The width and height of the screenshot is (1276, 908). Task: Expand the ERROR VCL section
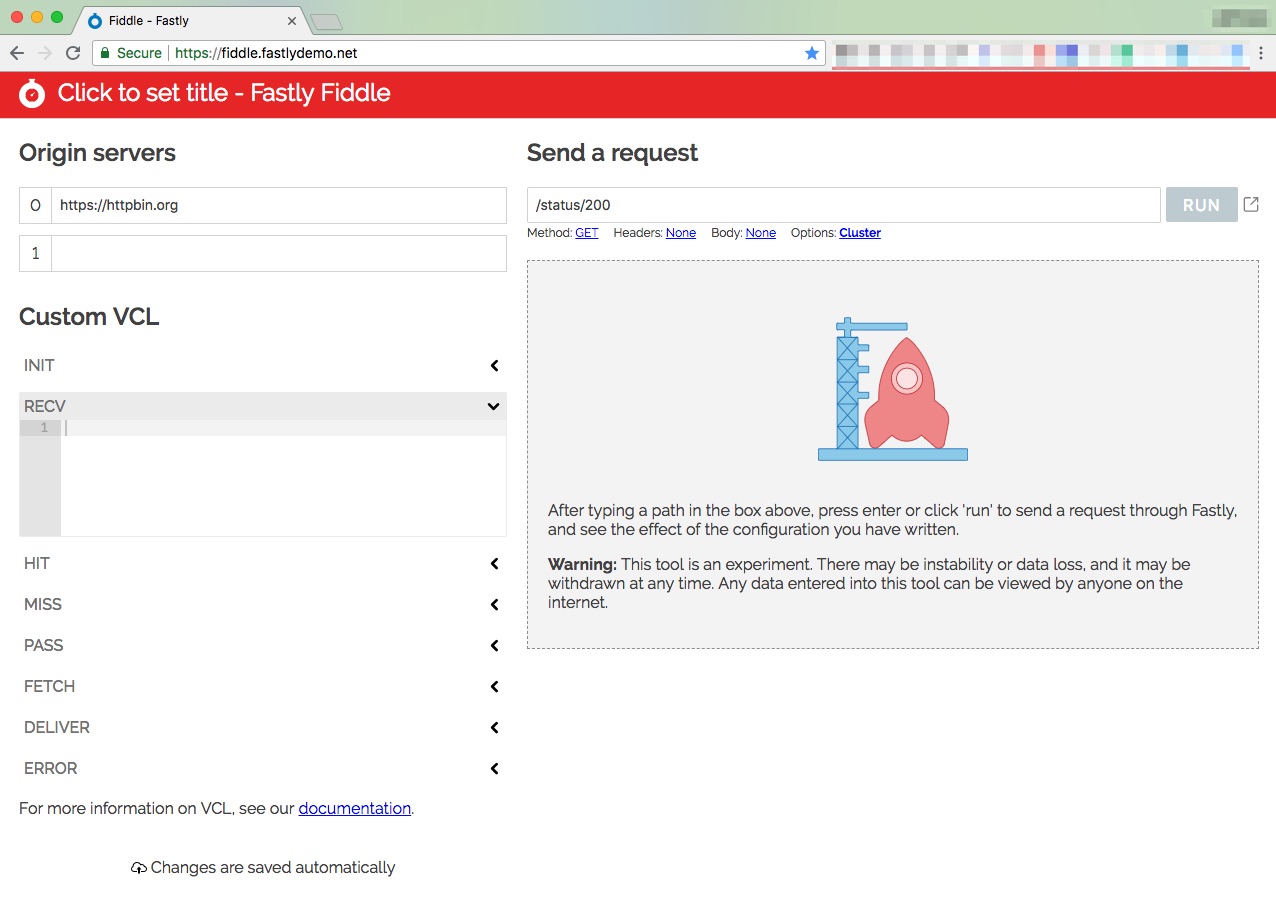pyautogui.click(x=493, y=768)
